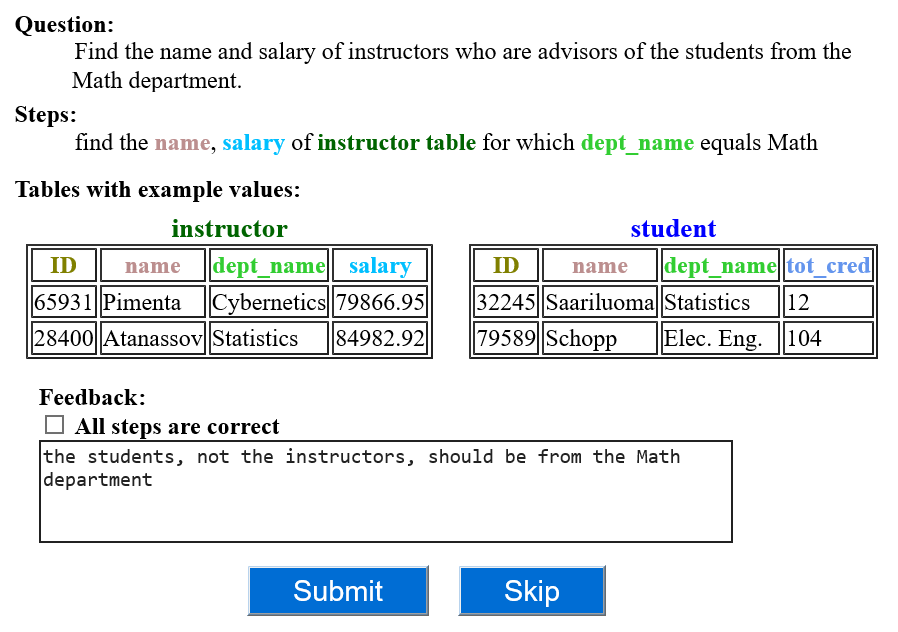Click the salary cell 84982.92

coord(380,338)
